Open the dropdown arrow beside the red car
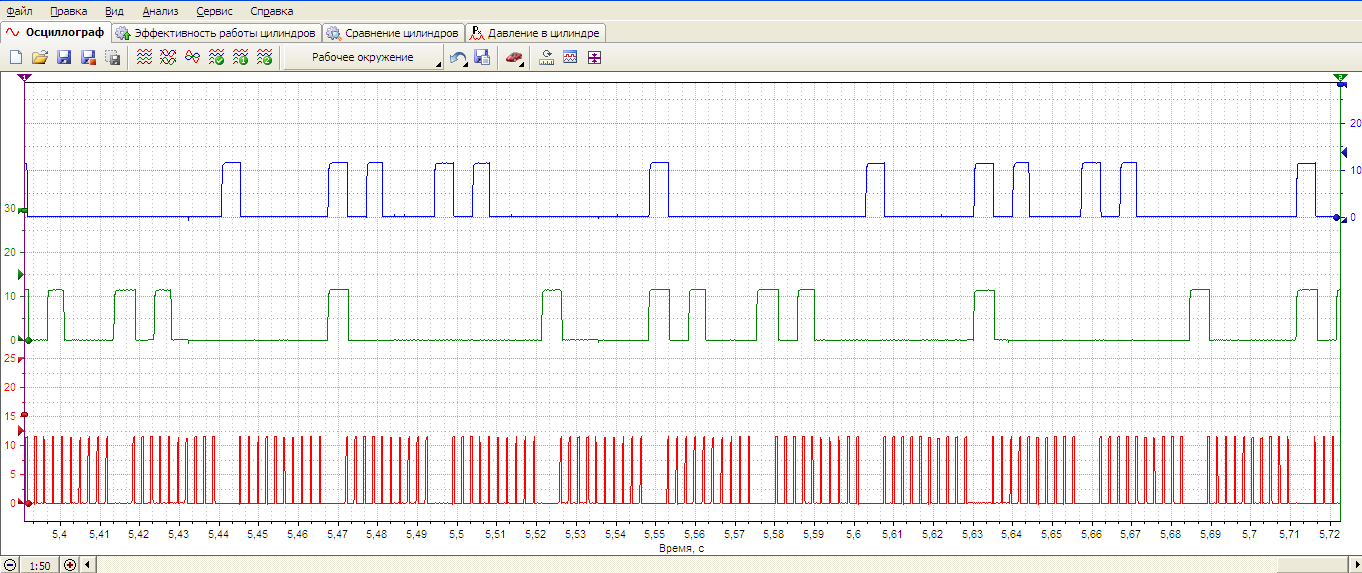Viewport: 1362px width, 573px height. (x=522, y=64)
